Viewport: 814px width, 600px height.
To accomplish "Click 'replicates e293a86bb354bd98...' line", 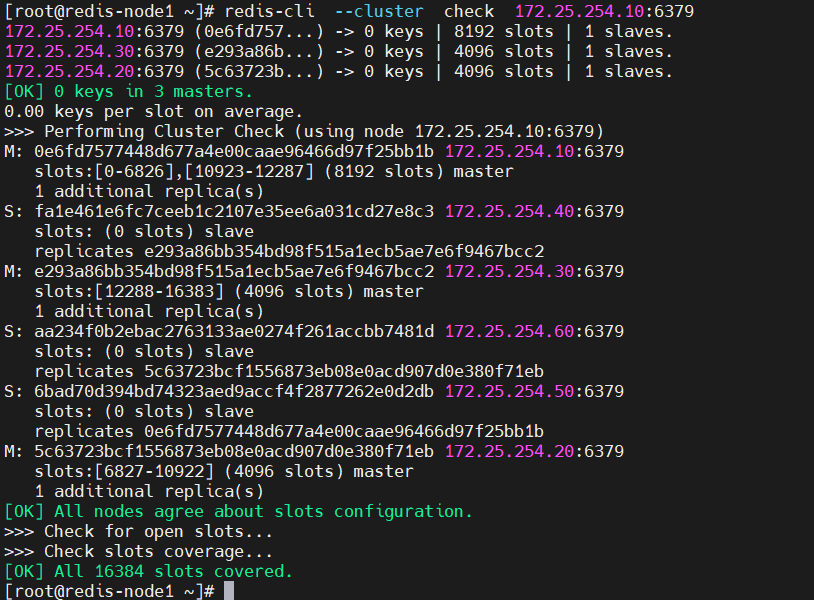I will (289, 251).
